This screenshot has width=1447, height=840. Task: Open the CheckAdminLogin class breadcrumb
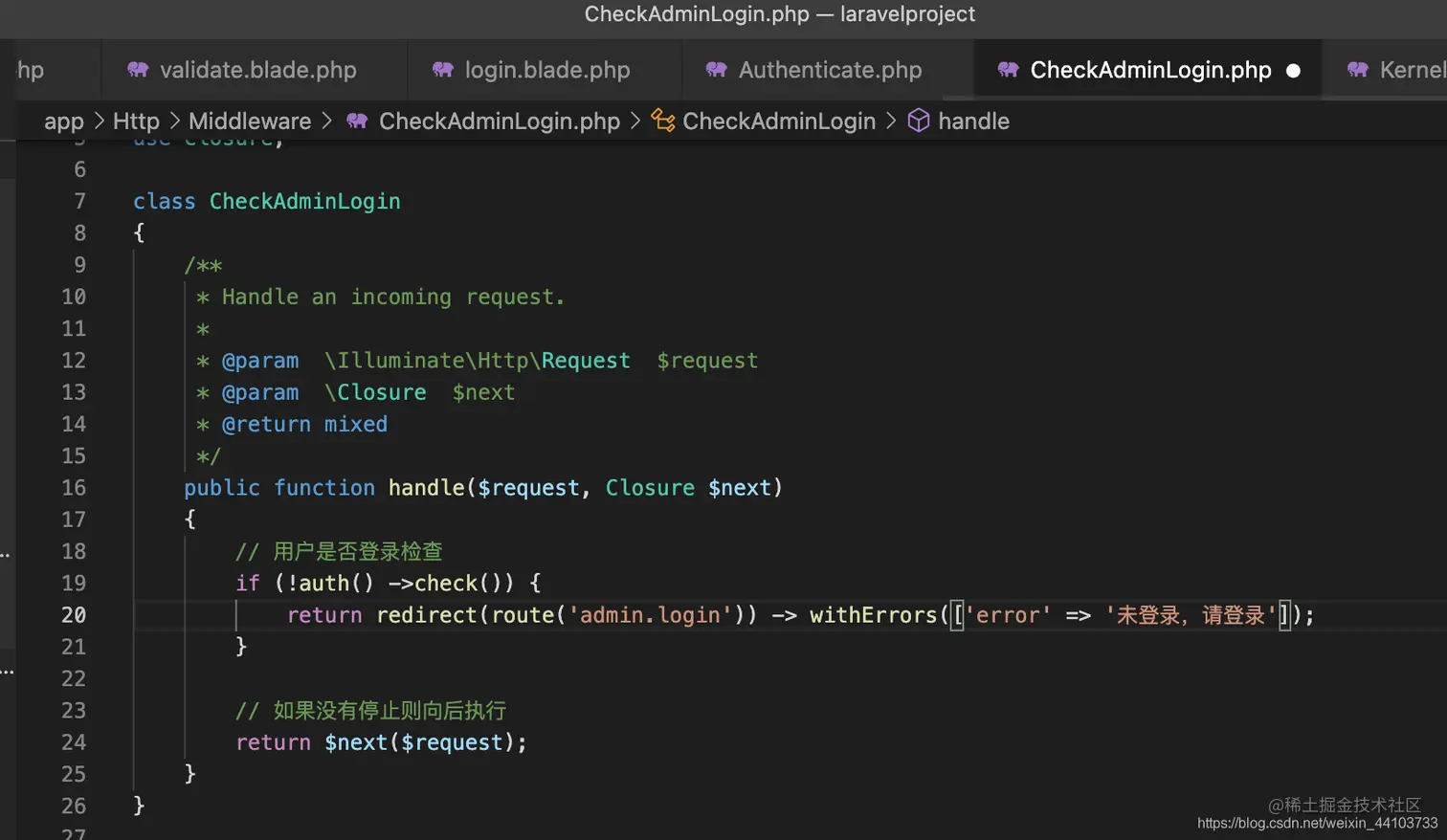coord(779,122)
